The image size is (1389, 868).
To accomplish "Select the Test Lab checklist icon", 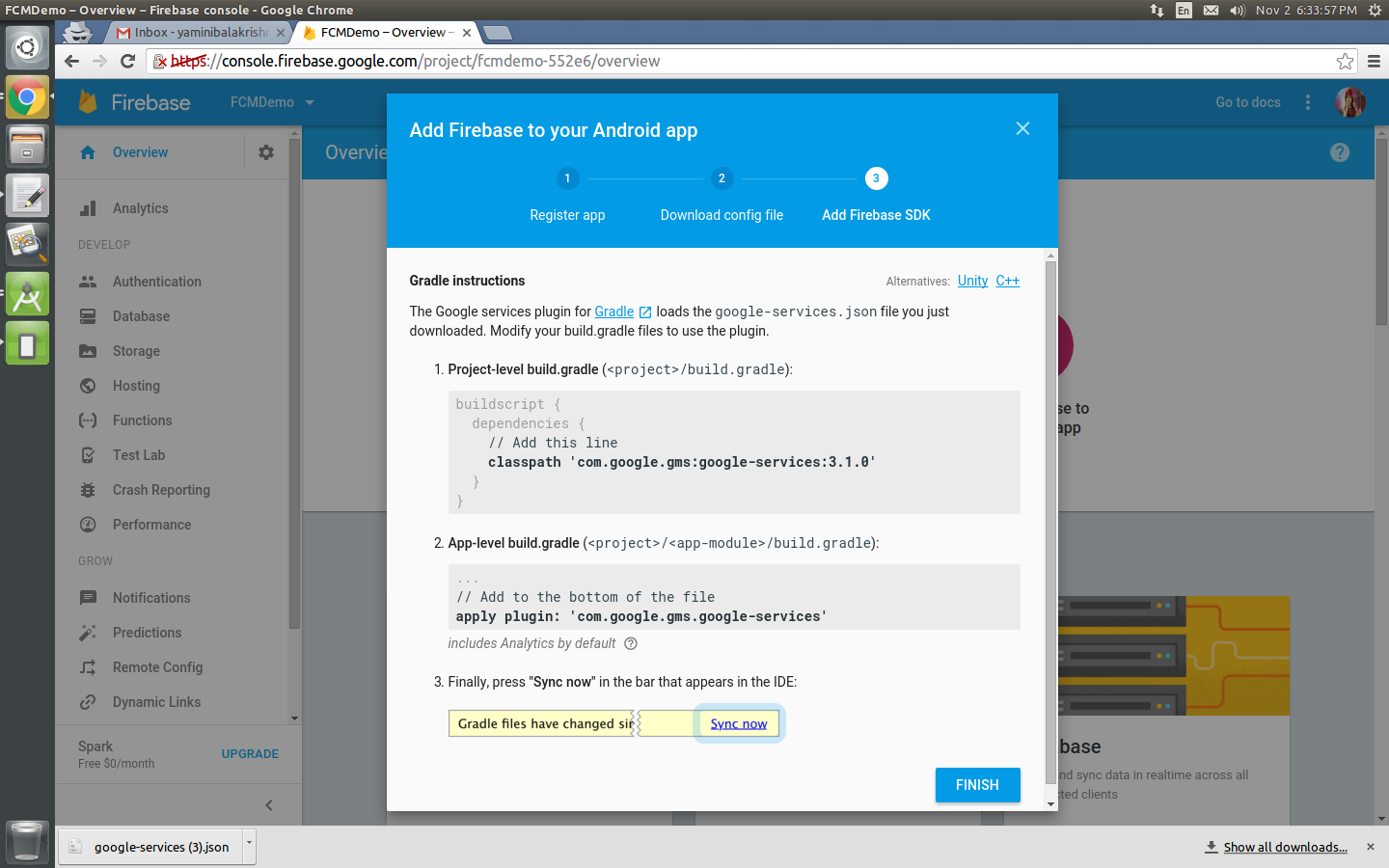I will click(x=88, y=455).
